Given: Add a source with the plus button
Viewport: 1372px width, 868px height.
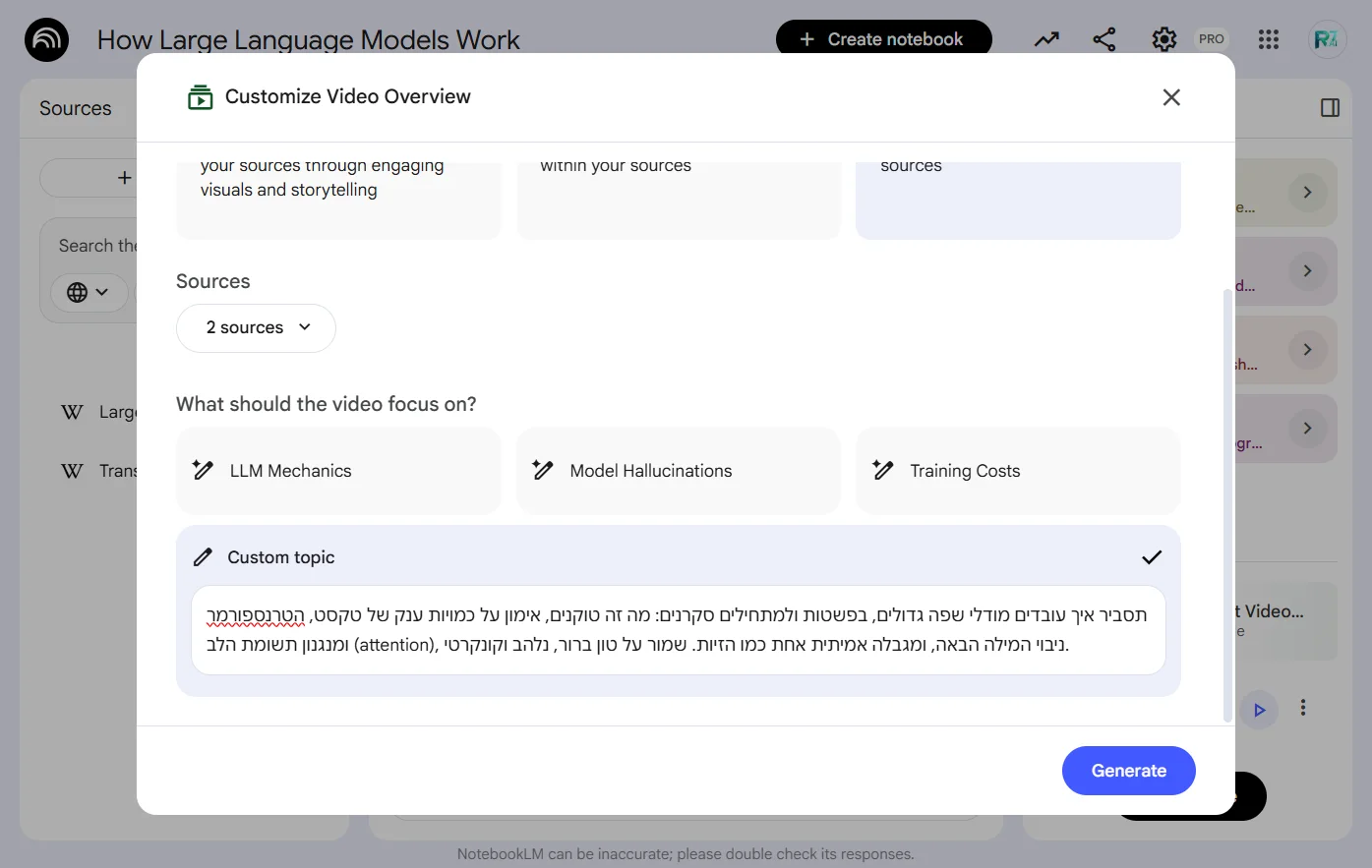Looking at the screenshot, I should tap(124, 178).
